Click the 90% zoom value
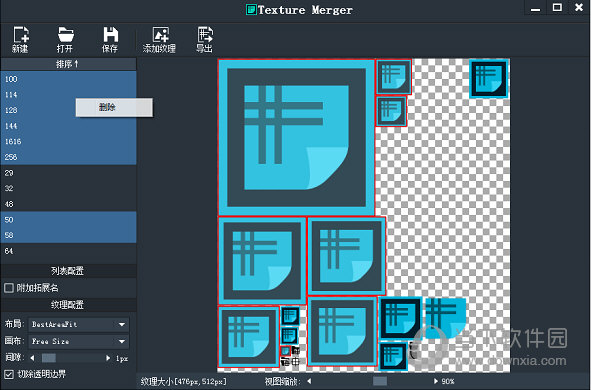Viewport: 591px width, 390px height. click(448, 381)
